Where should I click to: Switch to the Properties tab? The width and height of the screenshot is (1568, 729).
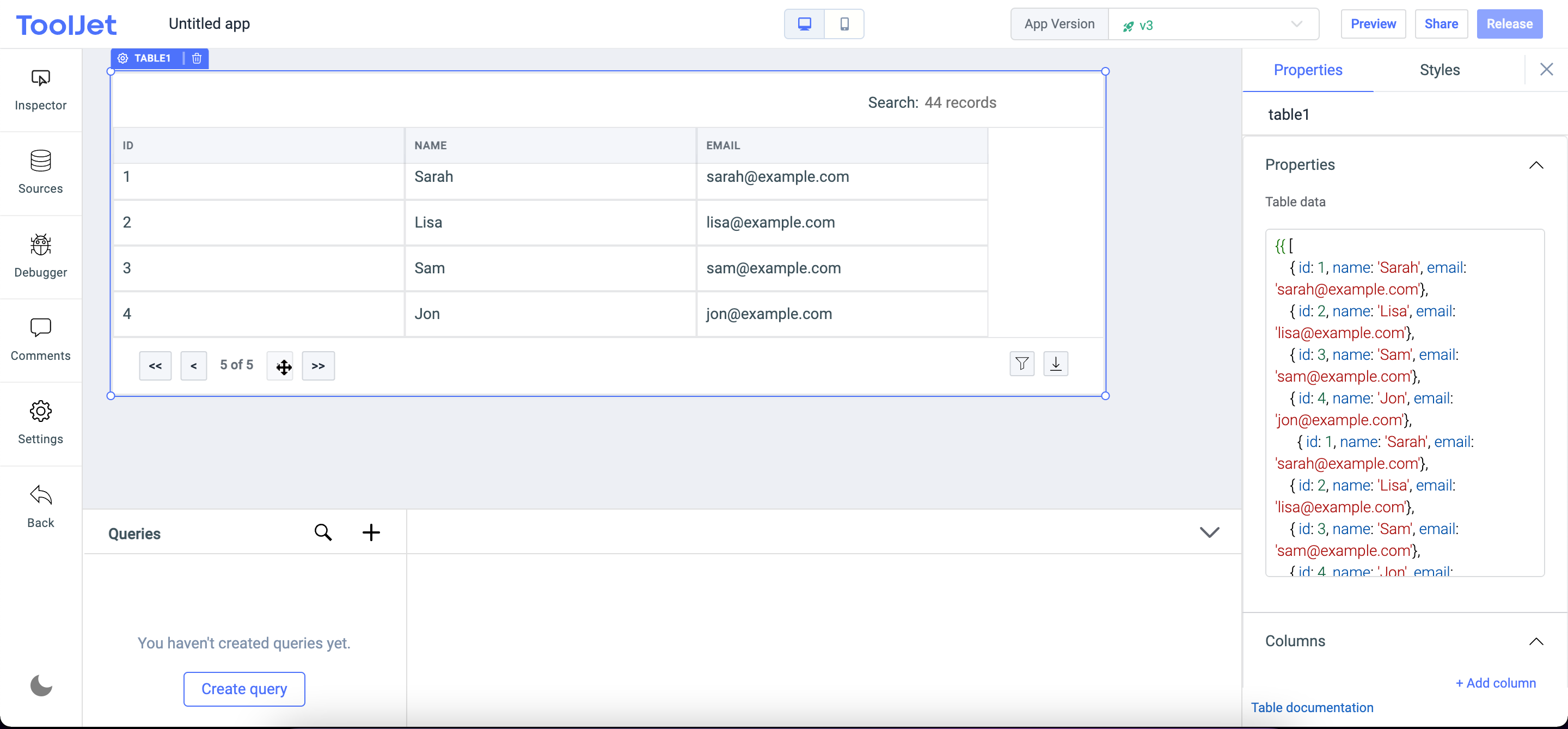click(x=1308, y=69)
